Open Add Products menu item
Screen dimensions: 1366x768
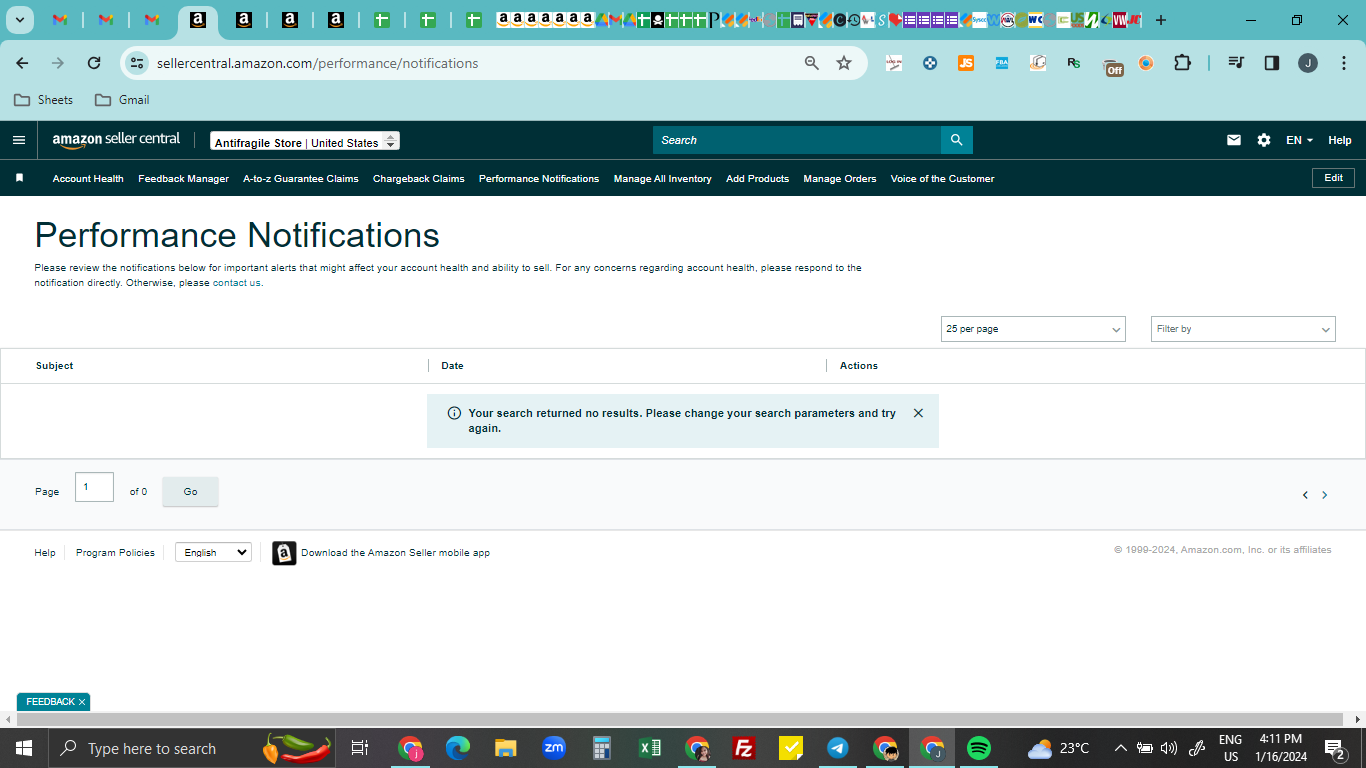[x=758, y=179]
